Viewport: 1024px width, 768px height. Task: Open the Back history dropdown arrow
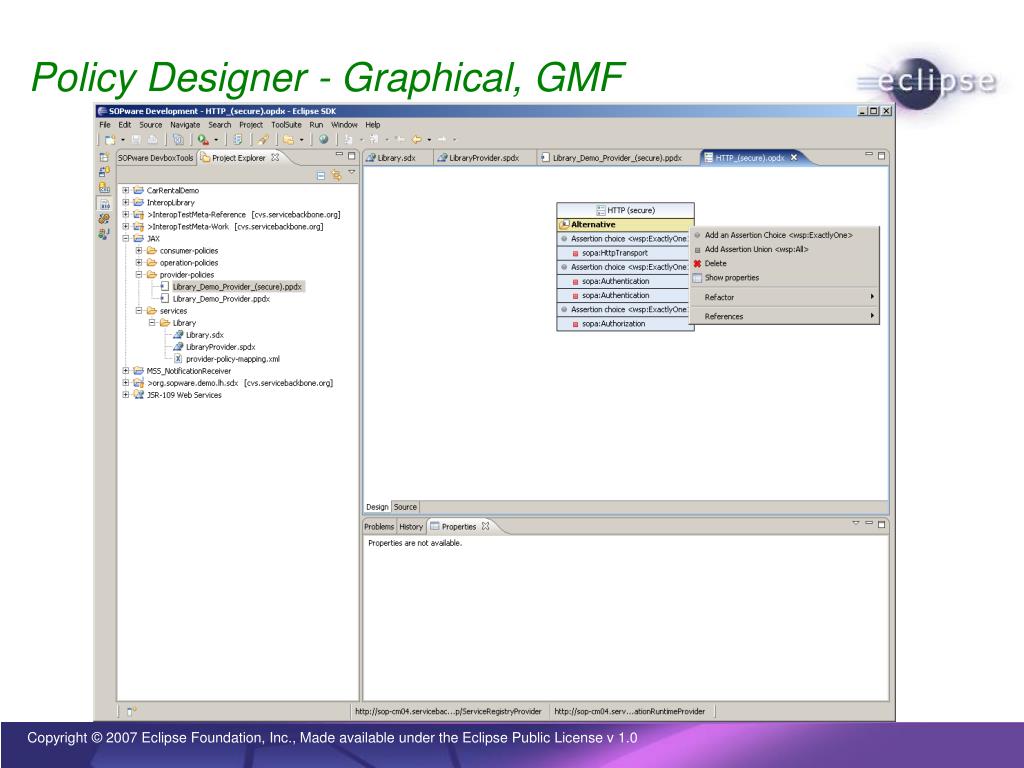point(429,140)
